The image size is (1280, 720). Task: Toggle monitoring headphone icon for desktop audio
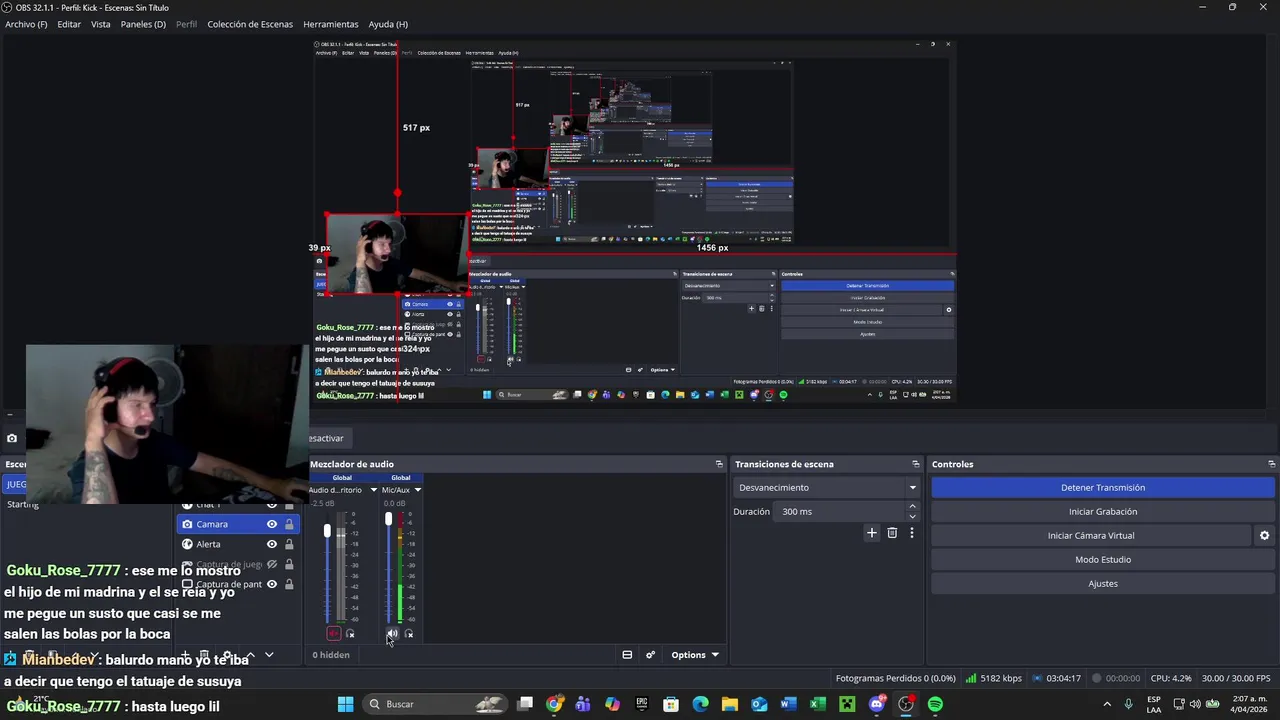coord(350,634)
